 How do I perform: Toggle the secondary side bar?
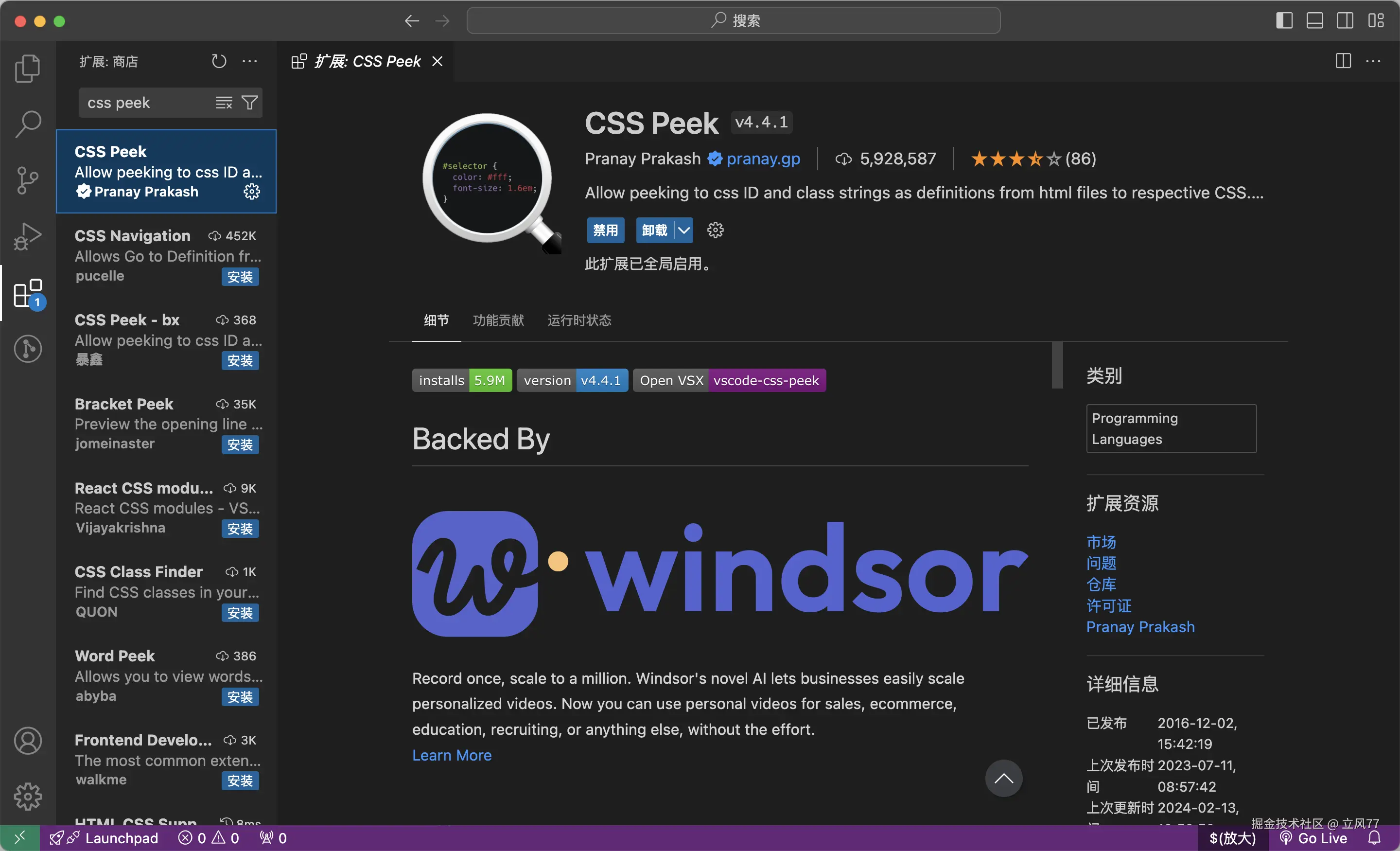(x=1345, y=21)
